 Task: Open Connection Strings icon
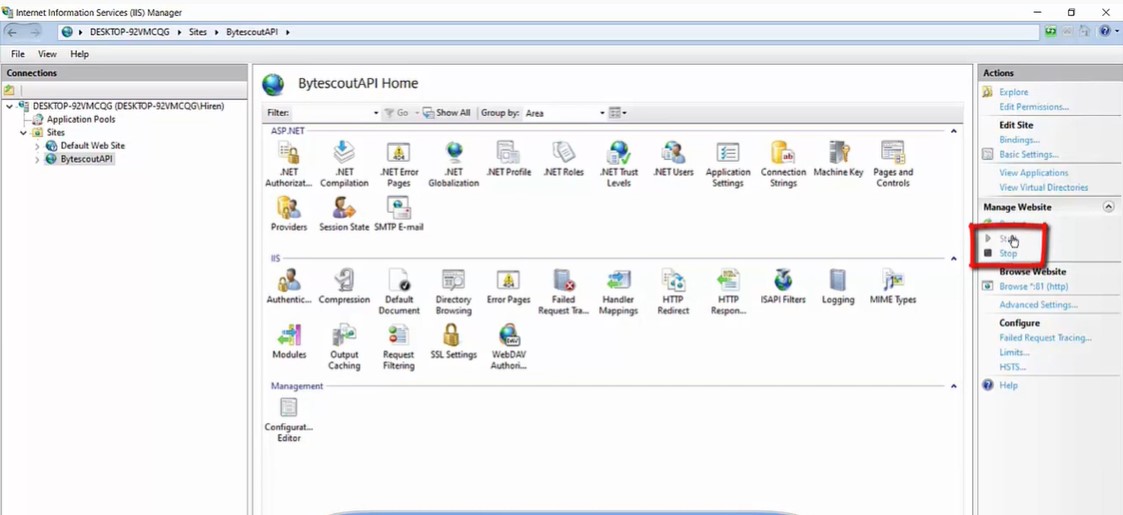783,163
